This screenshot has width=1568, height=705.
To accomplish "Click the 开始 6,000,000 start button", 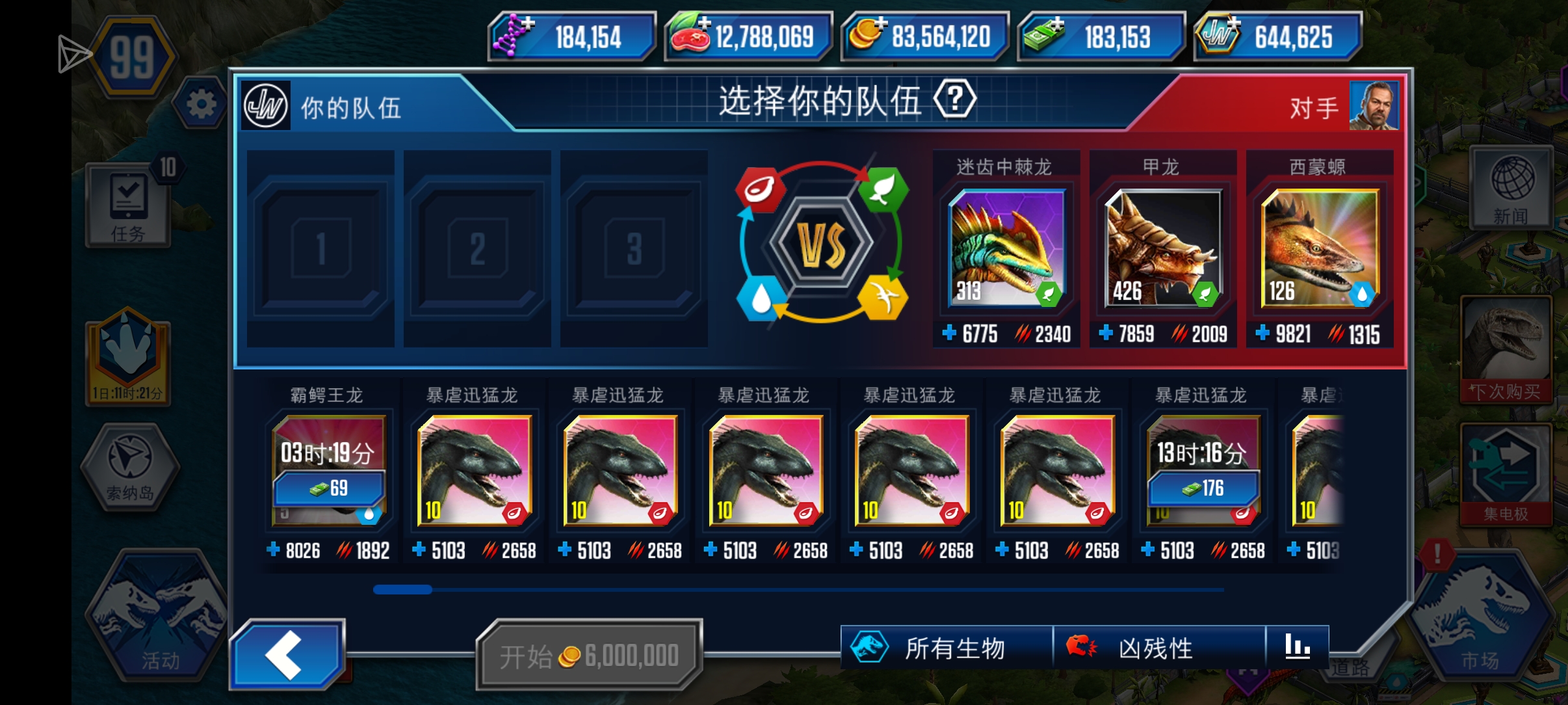I will pos(590,655).
